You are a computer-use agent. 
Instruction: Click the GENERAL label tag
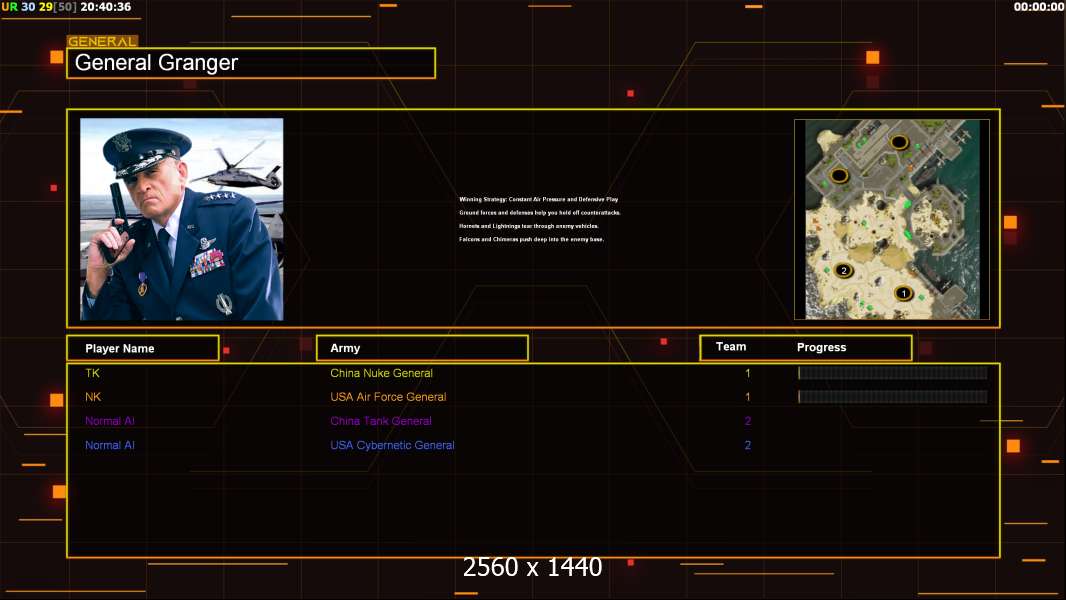coord(102,41)
